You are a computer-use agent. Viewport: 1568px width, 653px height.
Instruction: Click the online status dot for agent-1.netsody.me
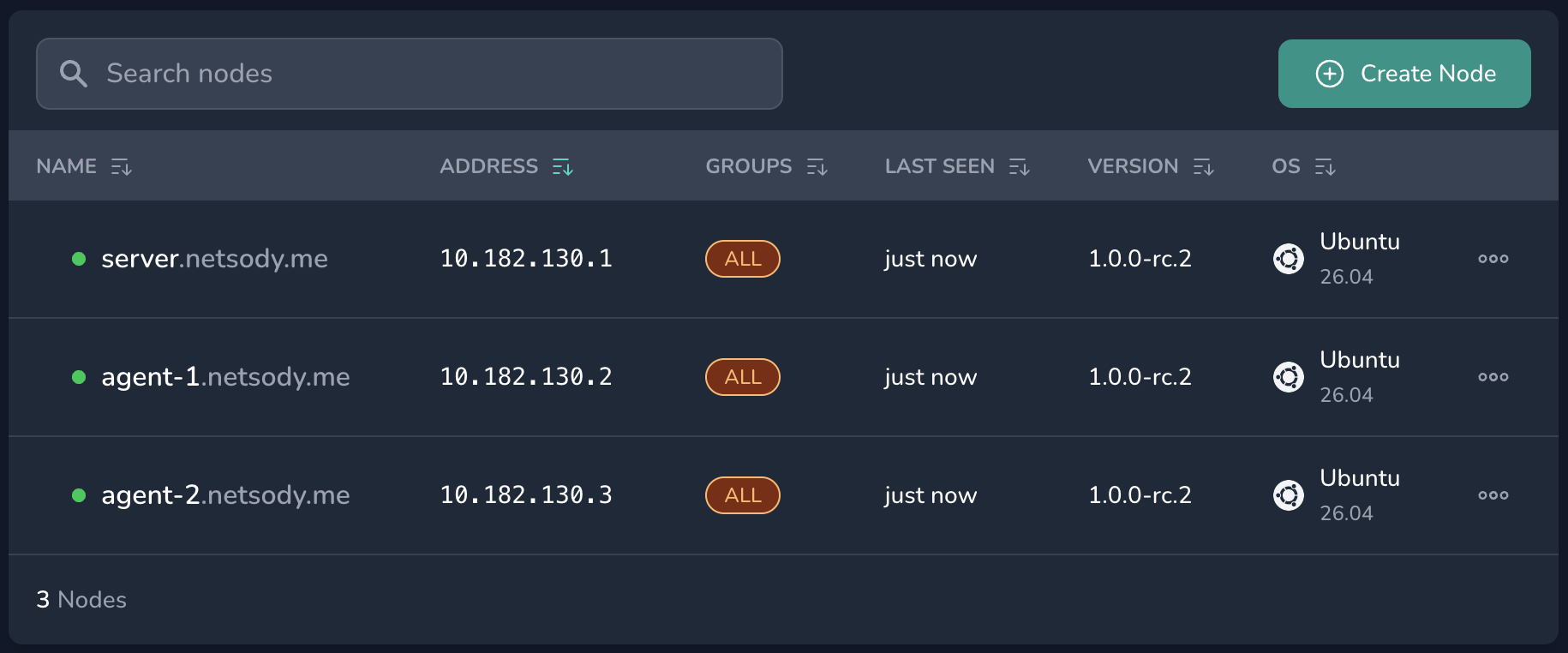[79, 377]
